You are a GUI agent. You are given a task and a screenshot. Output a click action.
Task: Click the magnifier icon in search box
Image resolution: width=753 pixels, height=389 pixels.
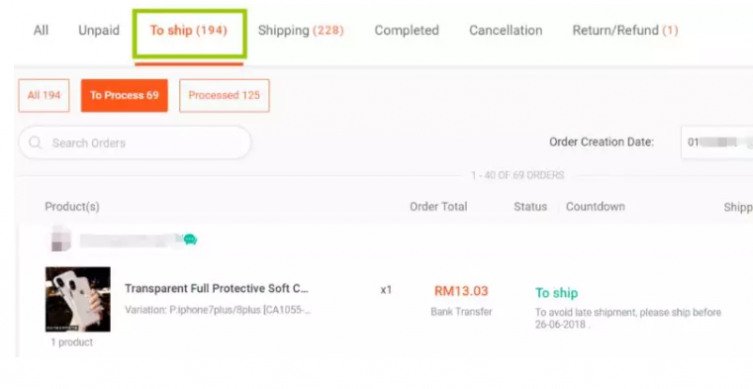35,143
